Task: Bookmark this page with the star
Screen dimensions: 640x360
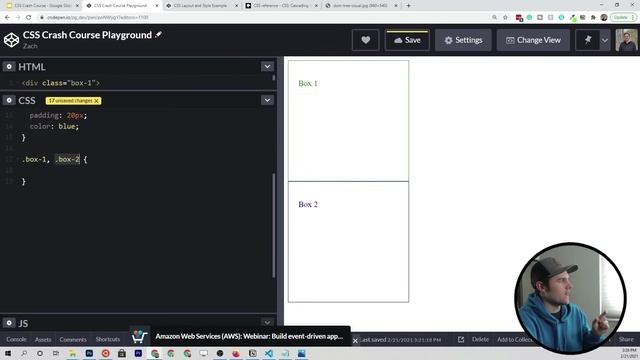Action: (x=505, y=18)
